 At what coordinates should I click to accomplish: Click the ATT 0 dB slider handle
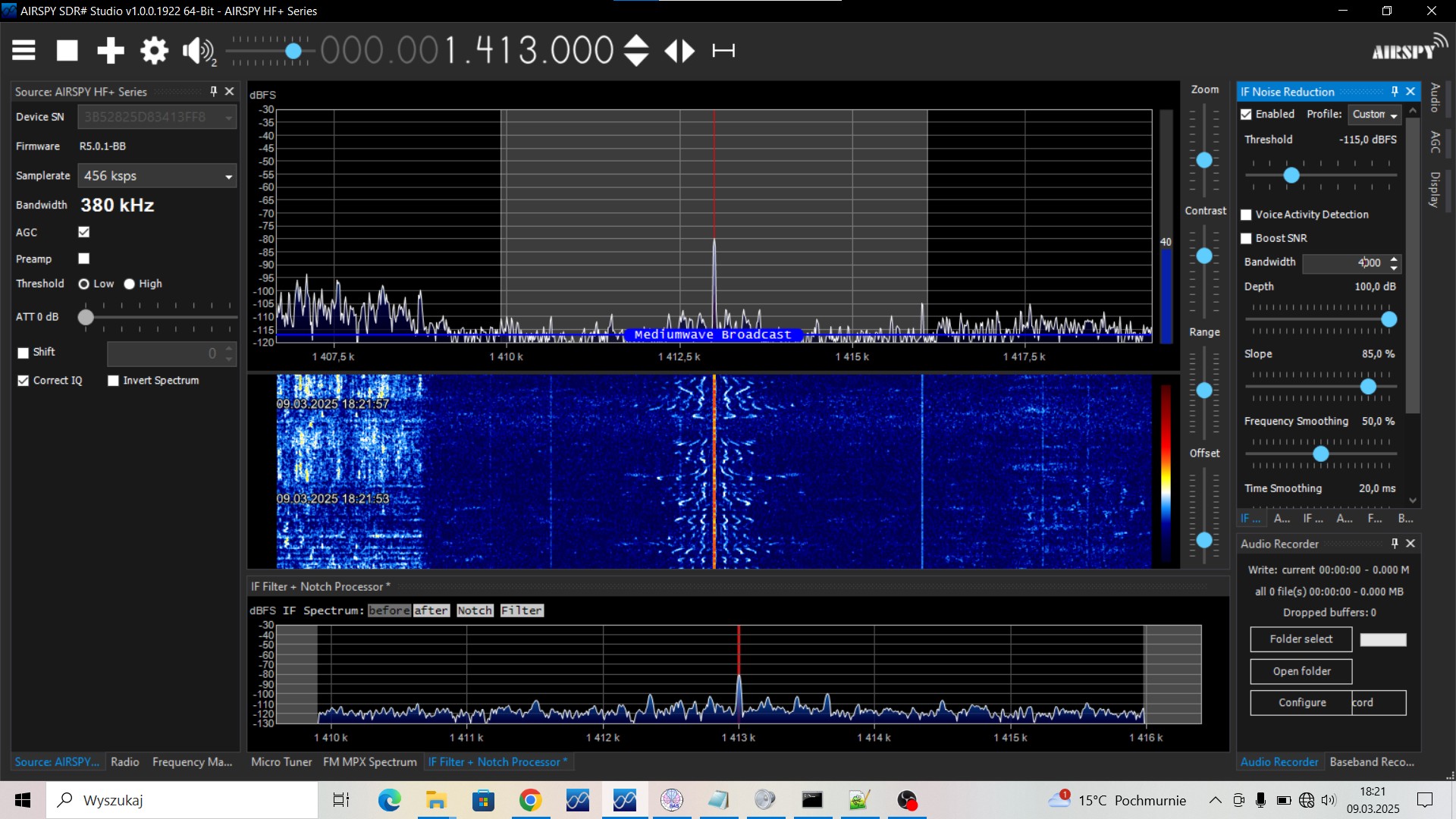click(86, 318)
